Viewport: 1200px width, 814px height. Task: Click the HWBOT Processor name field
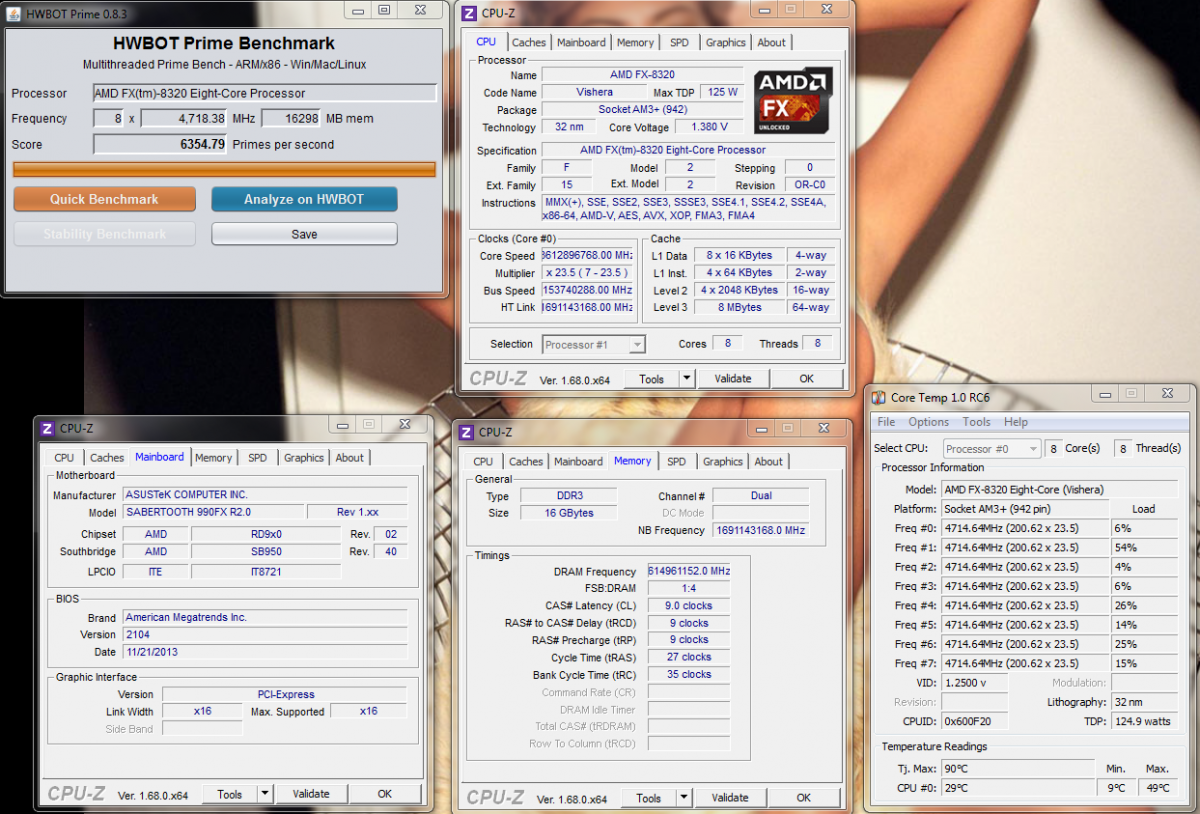coord(265,93)
